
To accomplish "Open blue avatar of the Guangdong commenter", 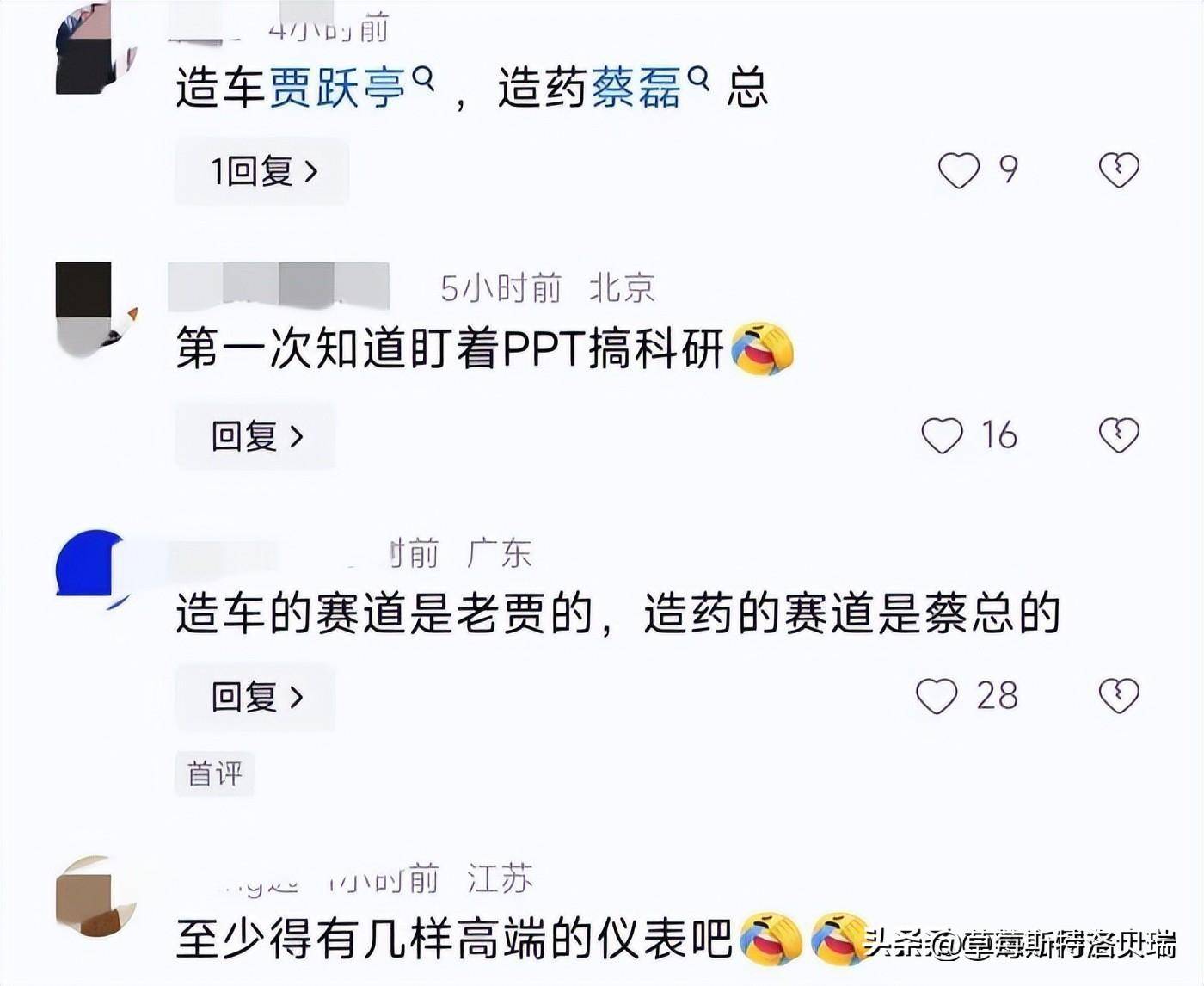I will (x=93, y=568).
